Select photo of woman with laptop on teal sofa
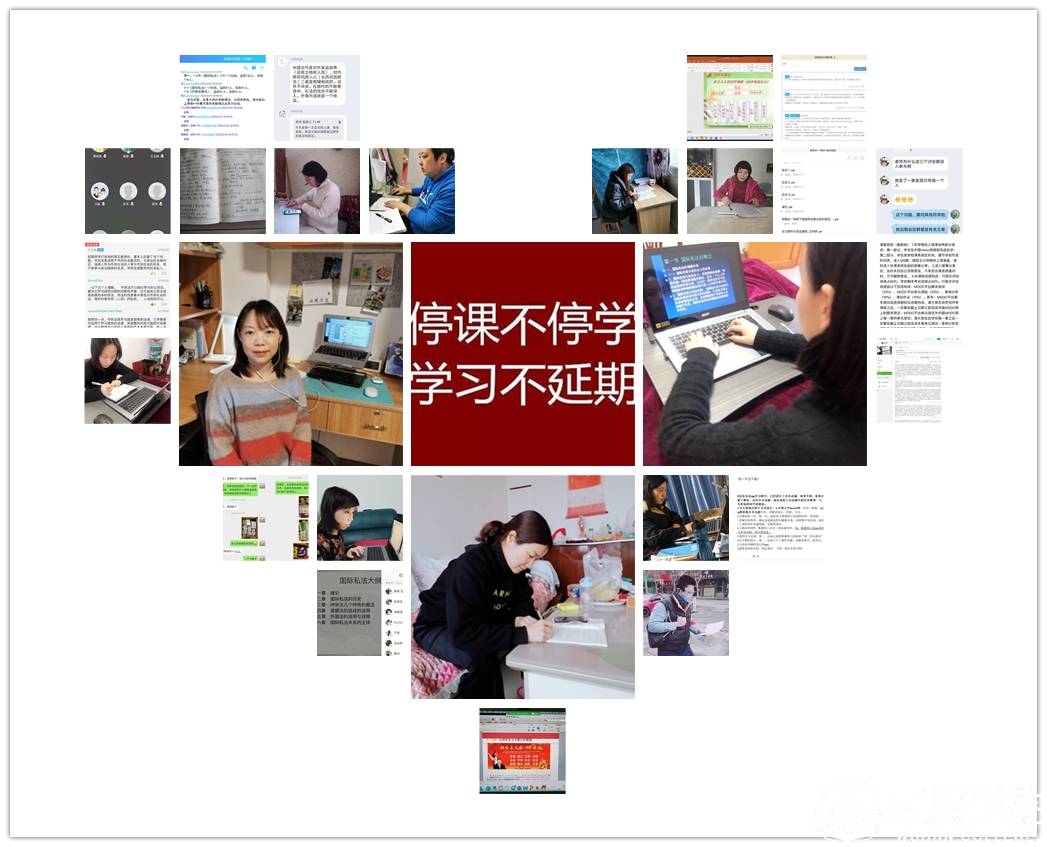Image resolution: width=1047 pixels, height=847 pixels. click(360, 517)
